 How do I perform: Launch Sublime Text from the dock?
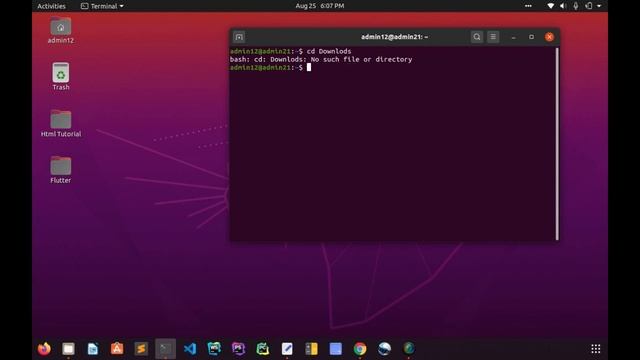141,349
